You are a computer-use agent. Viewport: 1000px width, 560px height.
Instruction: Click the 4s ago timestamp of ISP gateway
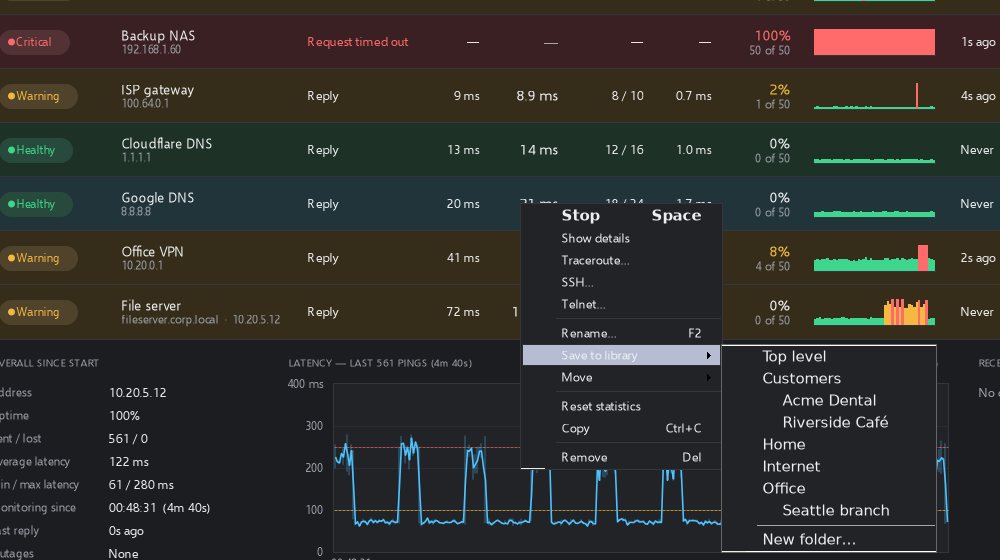coord(978,96)
